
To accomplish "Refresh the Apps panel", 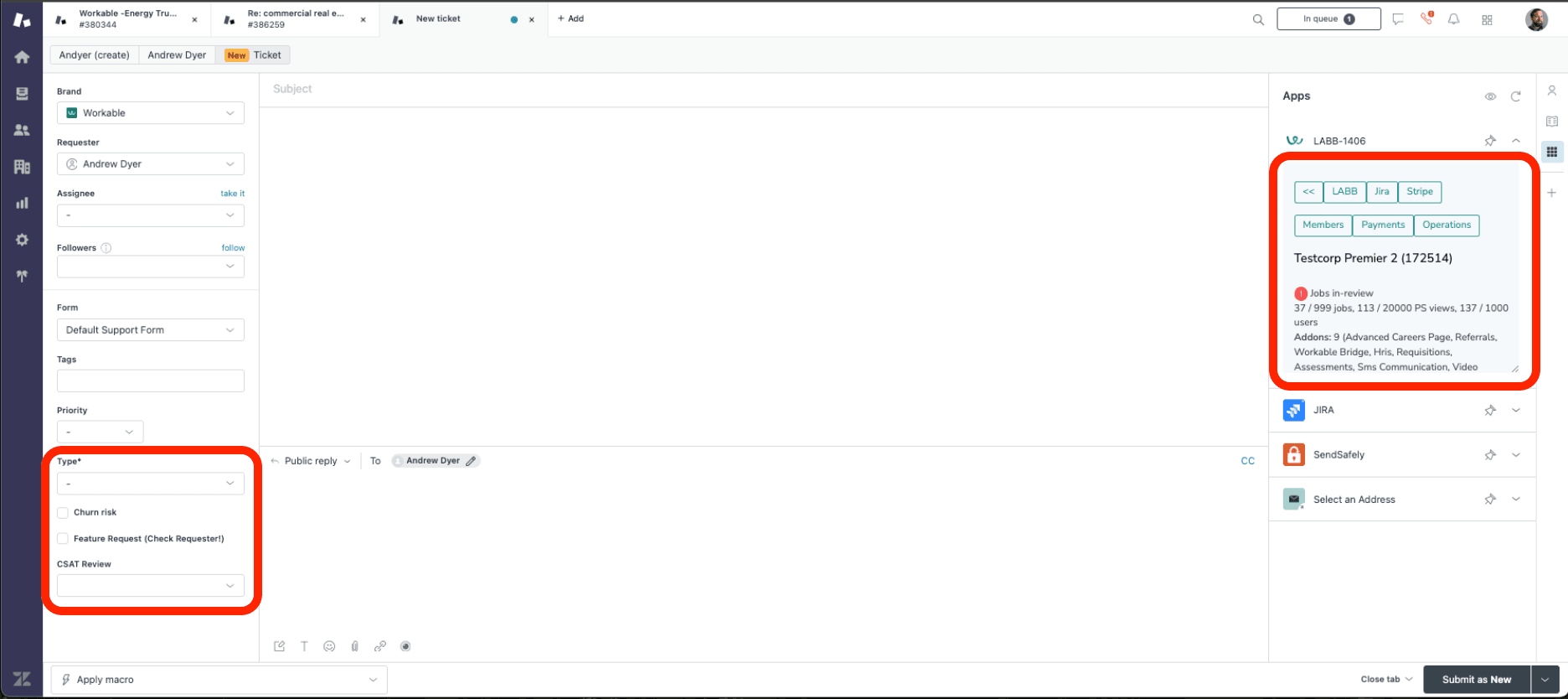I will pos(1515,96).
